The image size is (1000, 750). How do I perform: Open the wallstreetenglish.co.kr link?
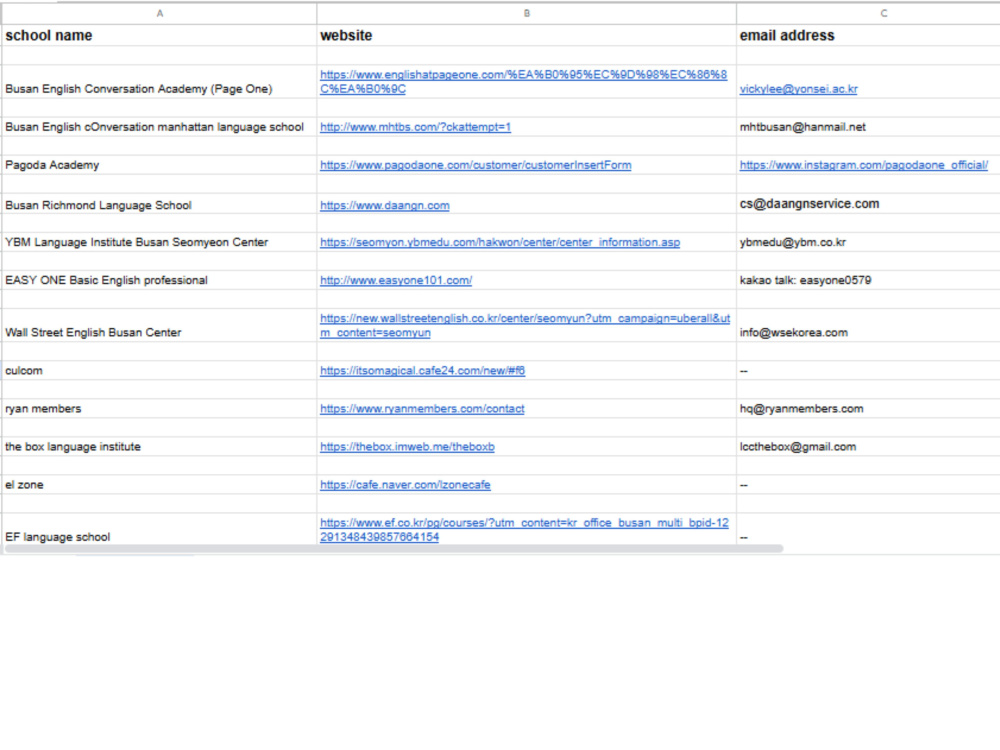click(x=525, y=325)
